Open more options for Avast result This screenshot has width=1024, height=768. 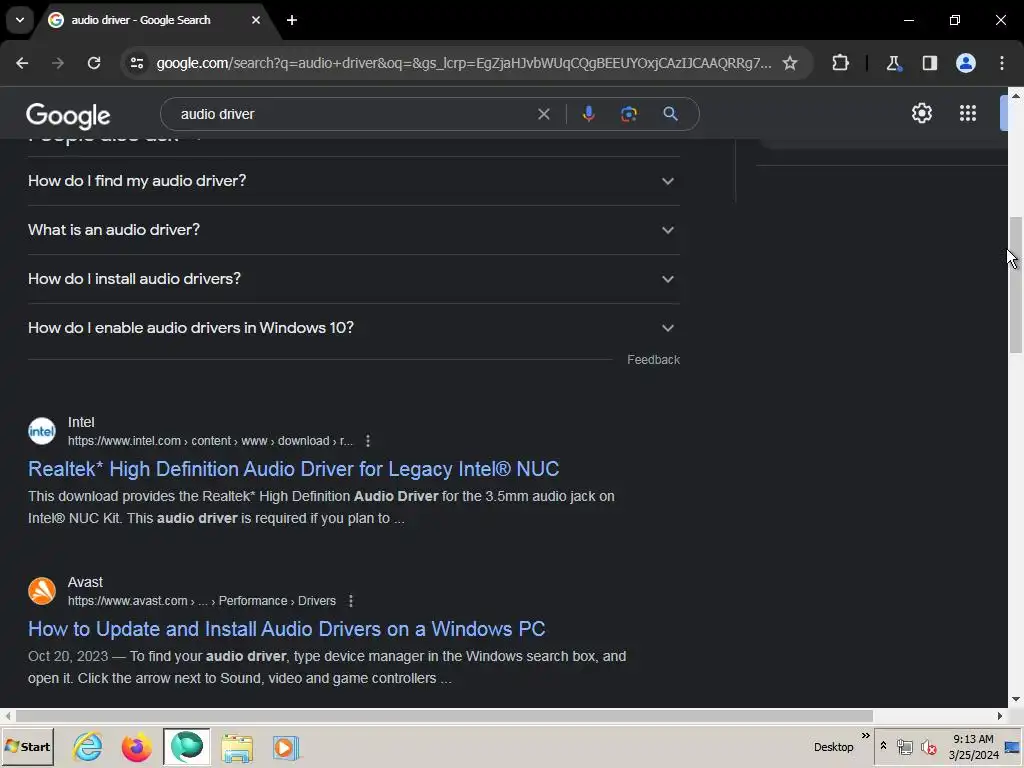(x=351, y=601)
